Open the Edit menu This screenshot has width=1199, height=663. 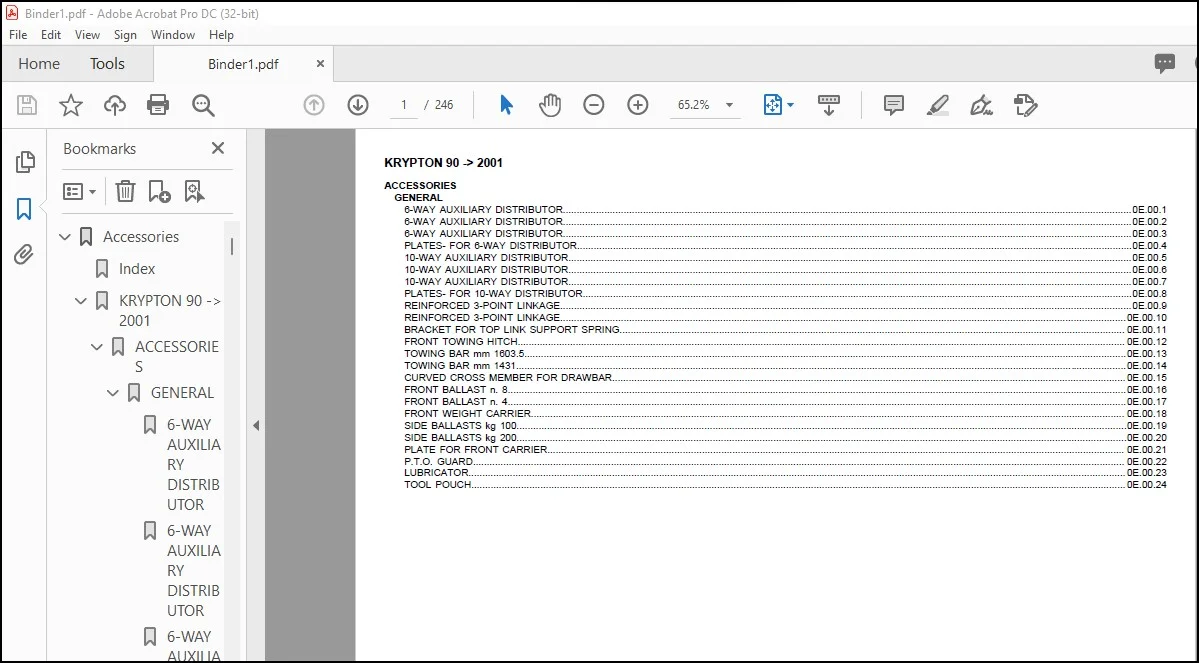50,34
